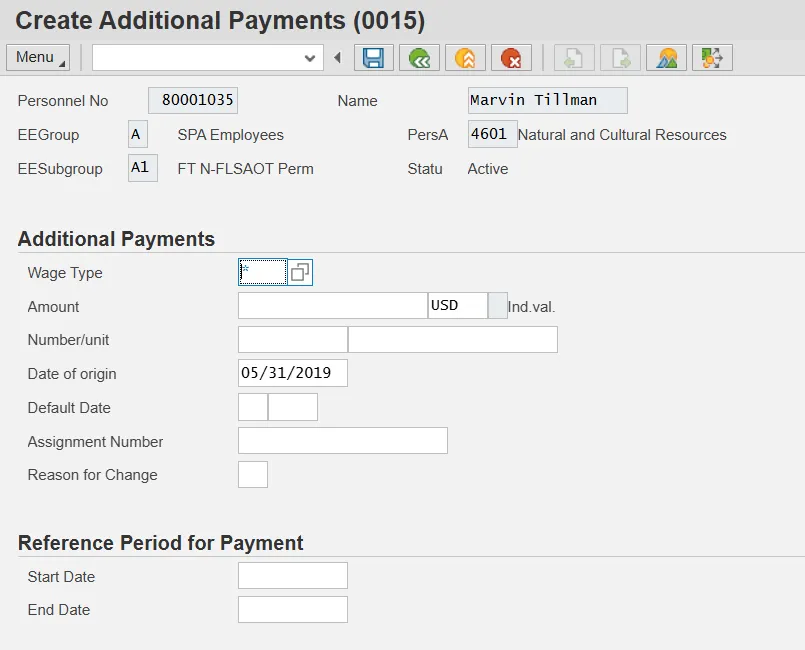
Task: Toggle the Ind.val. checkbox
Action: (x=497, y=305)
